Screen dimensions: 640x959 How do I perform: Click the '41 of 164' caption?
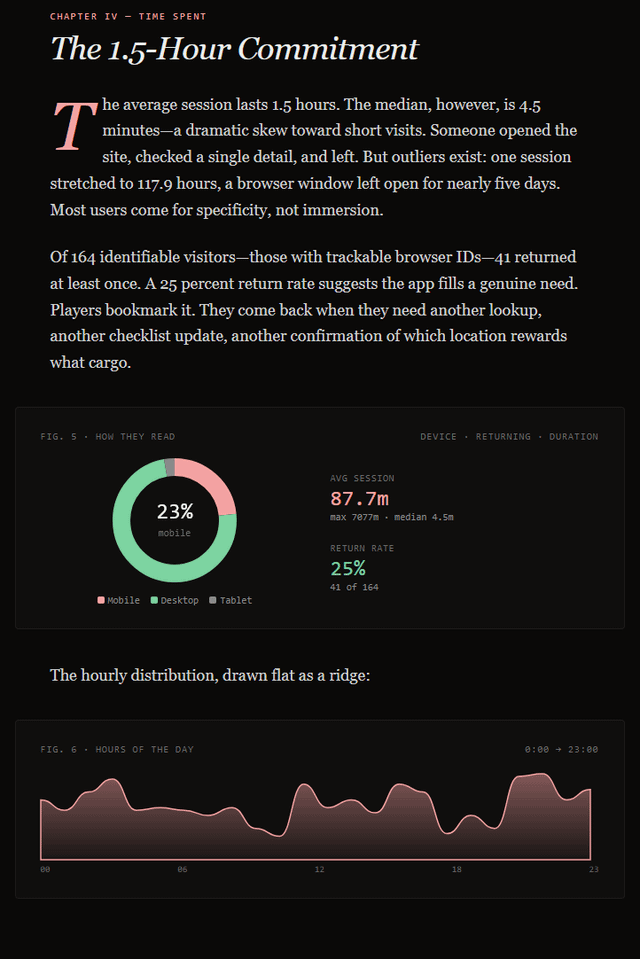354,587
